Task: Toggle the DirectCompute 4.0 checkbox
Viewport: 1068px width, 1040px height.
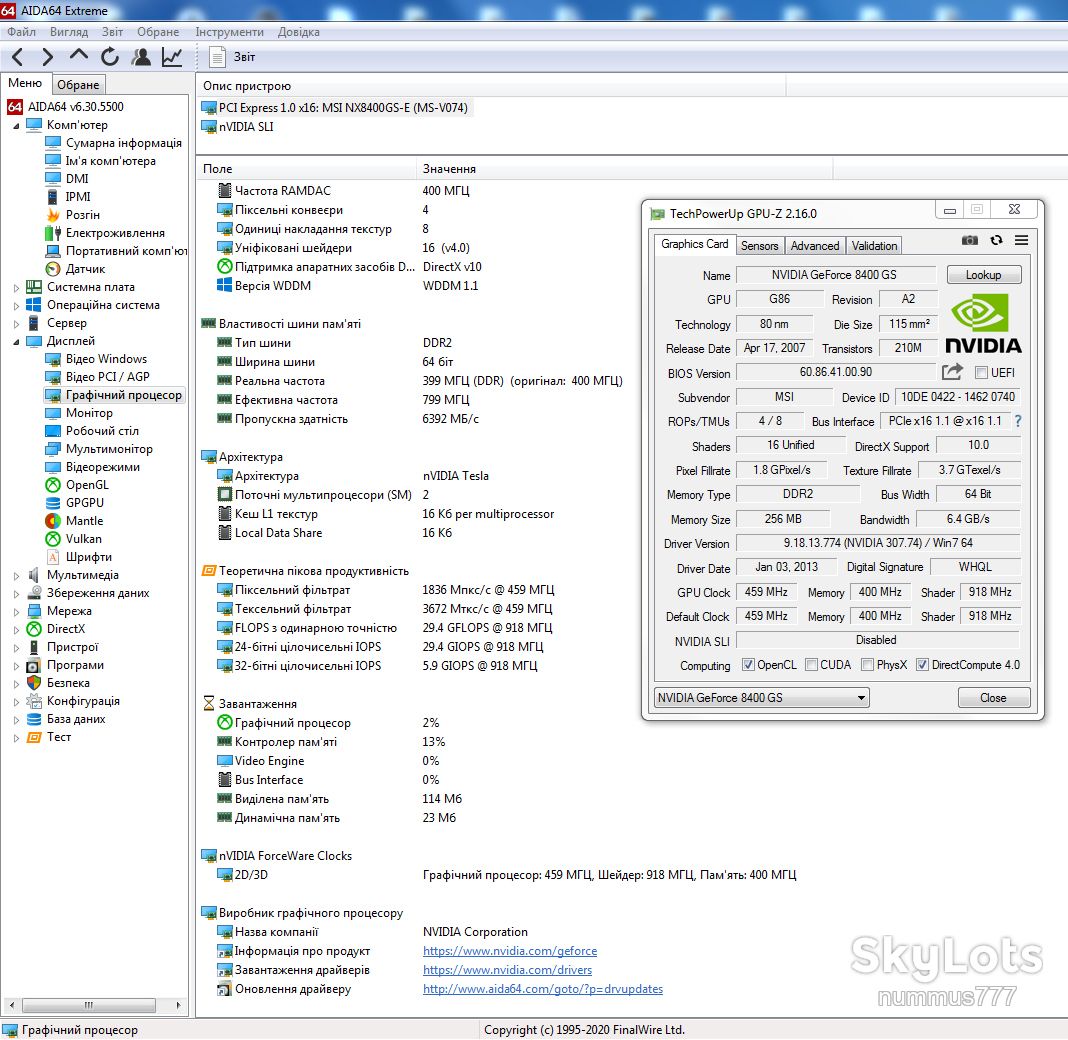Action: click(x=922, y=665)
